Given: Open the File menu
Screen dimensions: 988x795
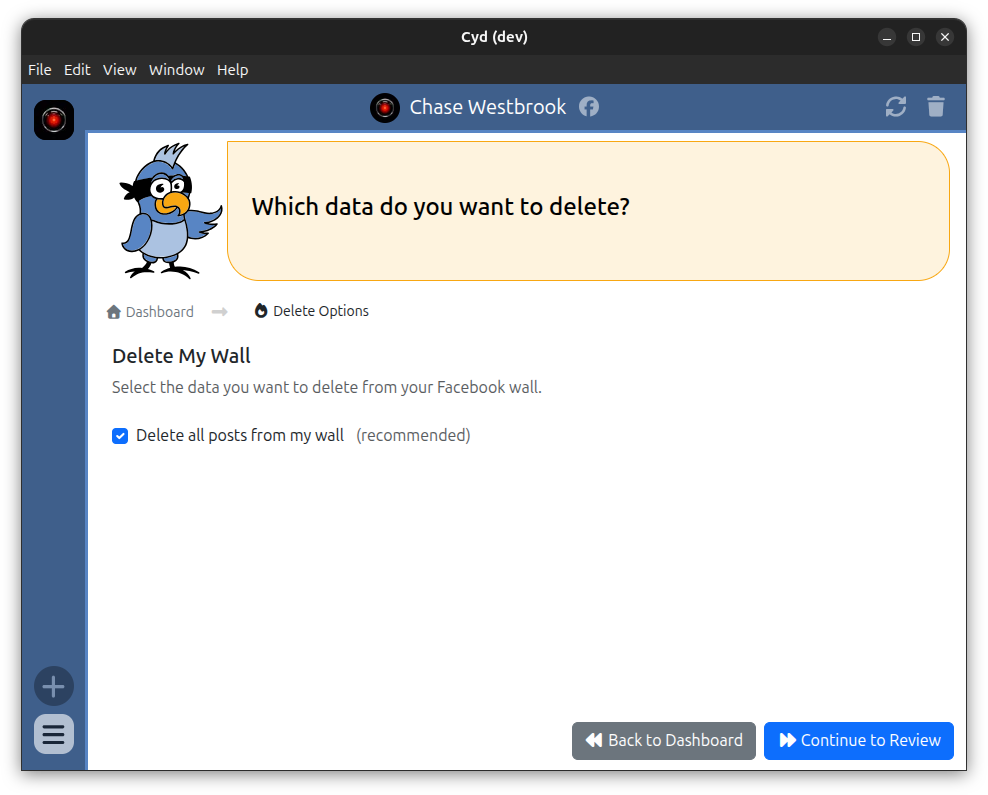Looking at the screenshot, I should pyautogui.click(x=39, y=70).
